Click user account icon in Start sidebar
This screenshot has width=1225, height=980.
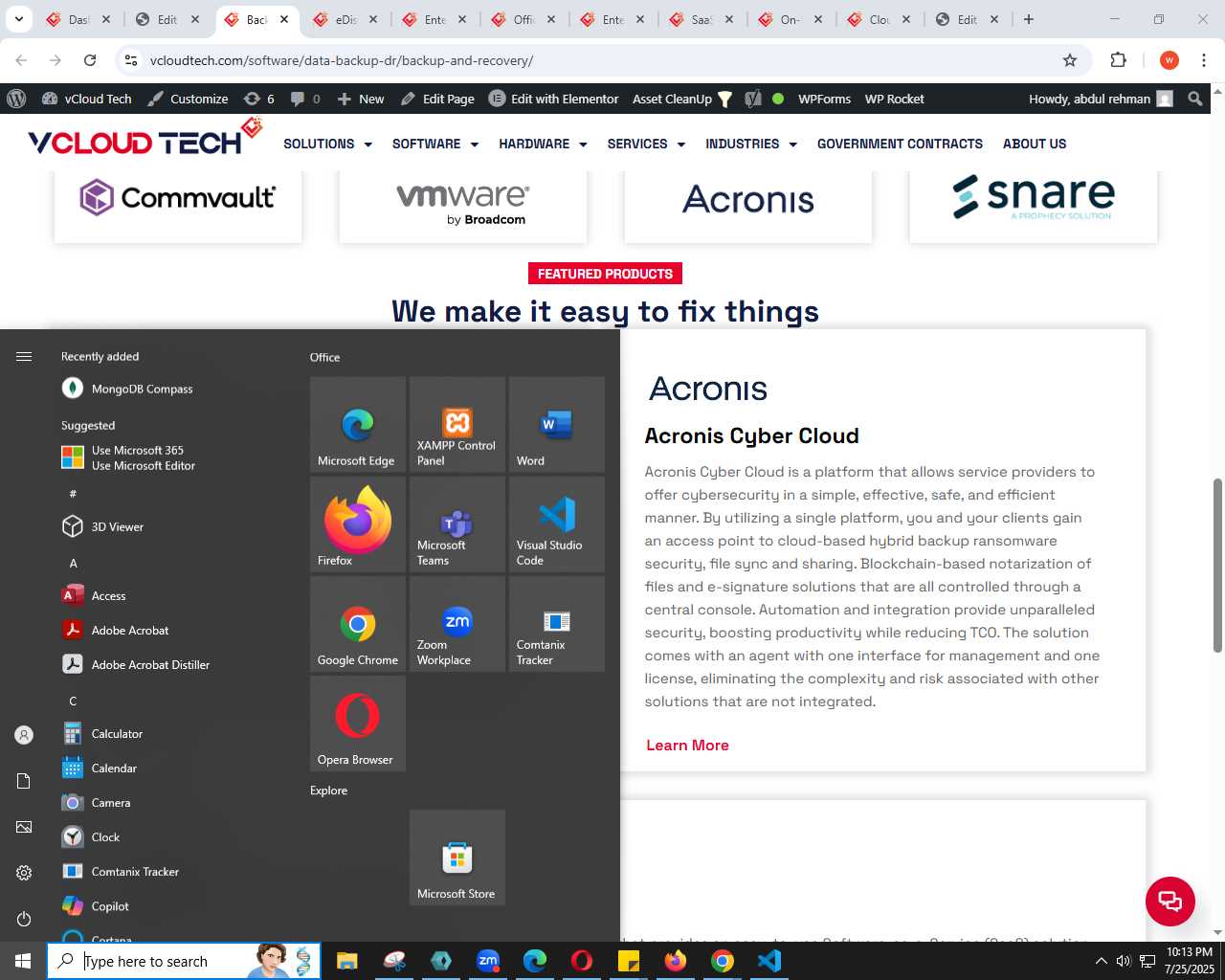24,735
